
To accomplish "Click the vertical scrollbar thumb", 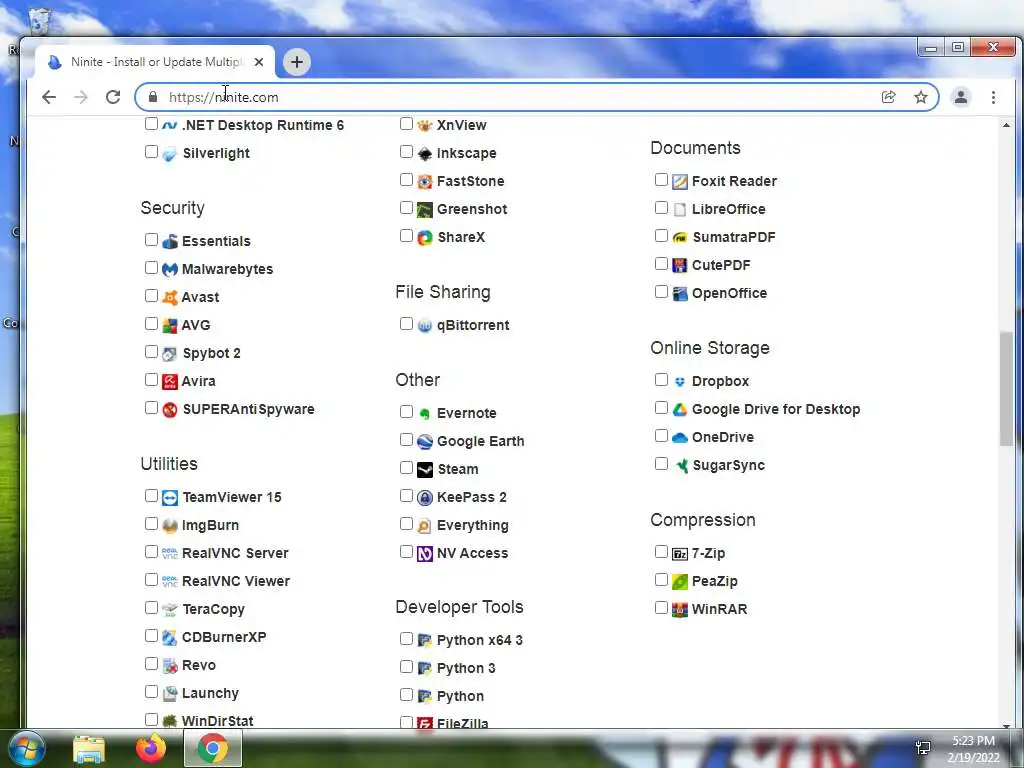I will click(x=1006, y=389).
